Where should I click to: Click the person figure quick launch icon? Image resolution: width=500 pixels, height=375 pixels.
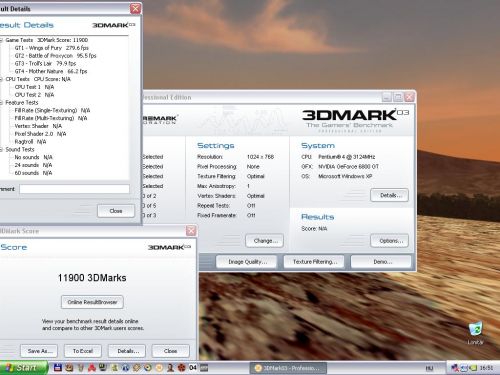click(x=170, y=368)
